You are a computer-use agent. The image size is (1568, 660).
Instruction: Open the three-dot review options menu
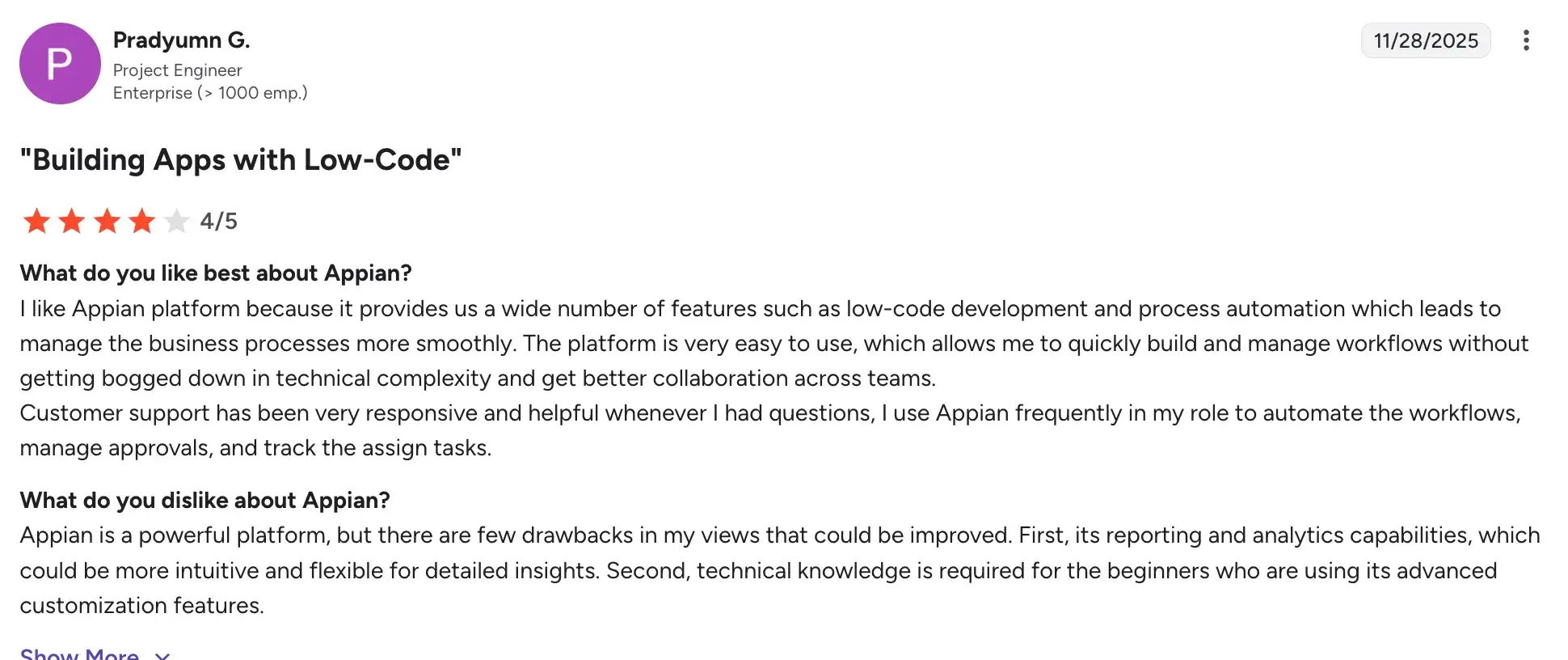click(x=1526, y=40)
